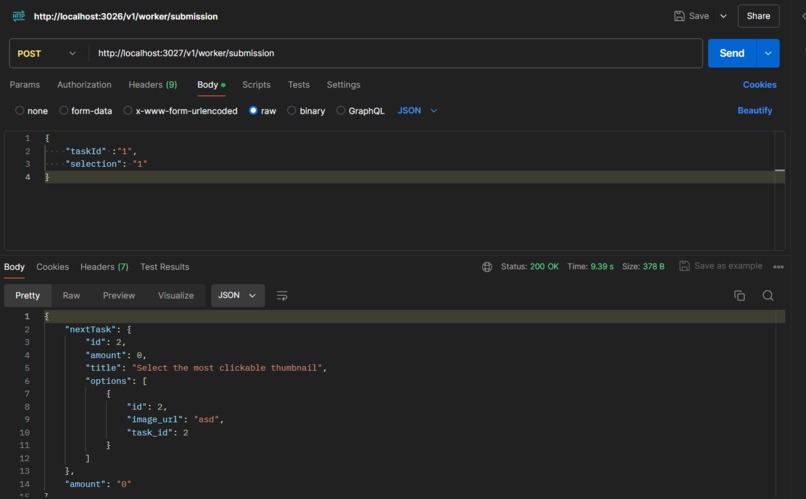Toggle the wrap lines icon
This screenshot has width=806, height=499.
pos(282,295)
